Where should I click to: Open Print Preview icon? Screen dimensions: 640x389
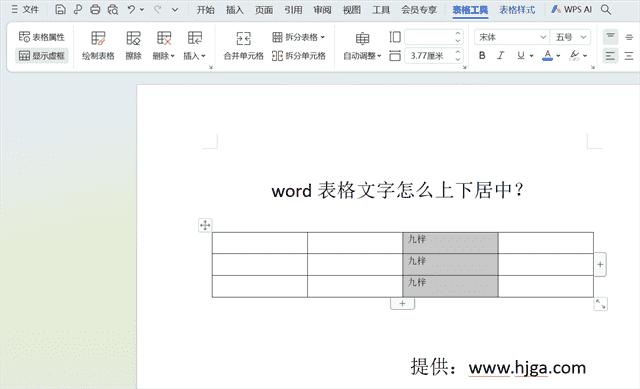[113, 9]
